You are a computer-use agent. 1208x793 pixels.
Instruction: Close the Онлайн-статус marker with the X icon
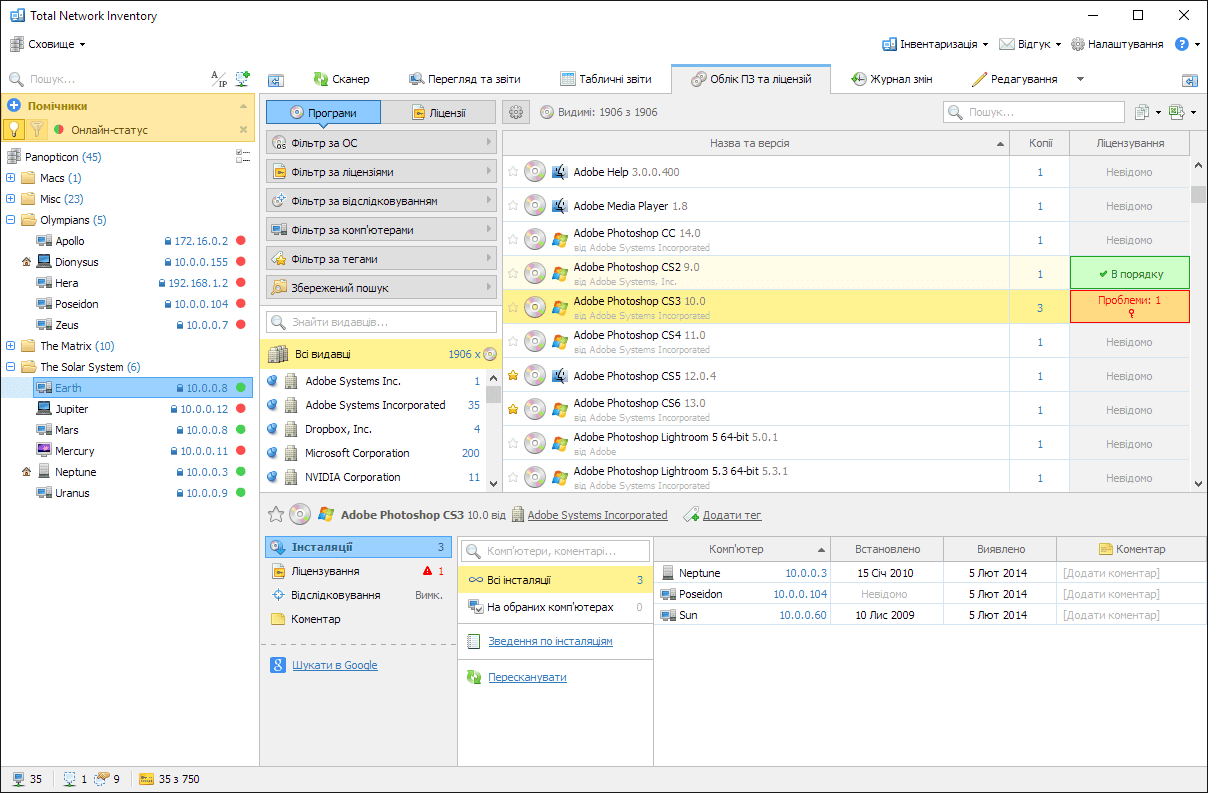[243, 129]
